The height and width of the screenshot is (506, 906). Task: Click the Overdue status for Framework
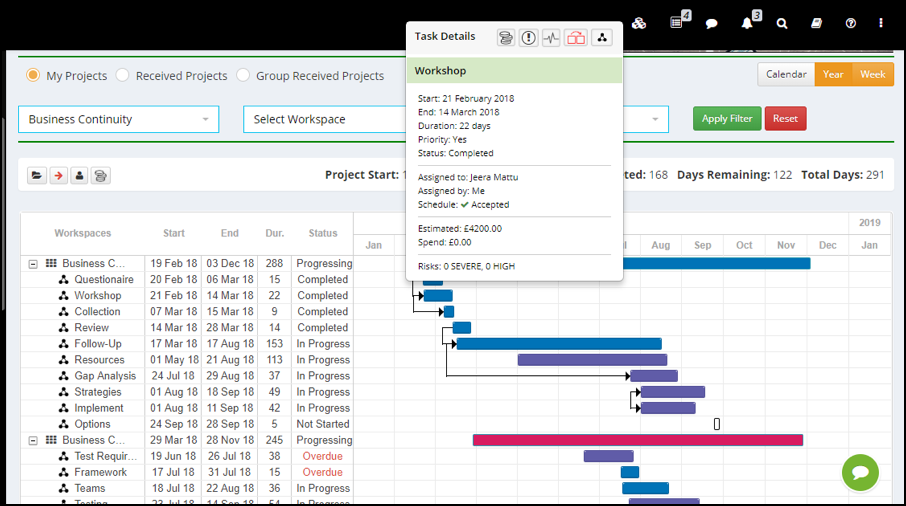pos(322,472)
